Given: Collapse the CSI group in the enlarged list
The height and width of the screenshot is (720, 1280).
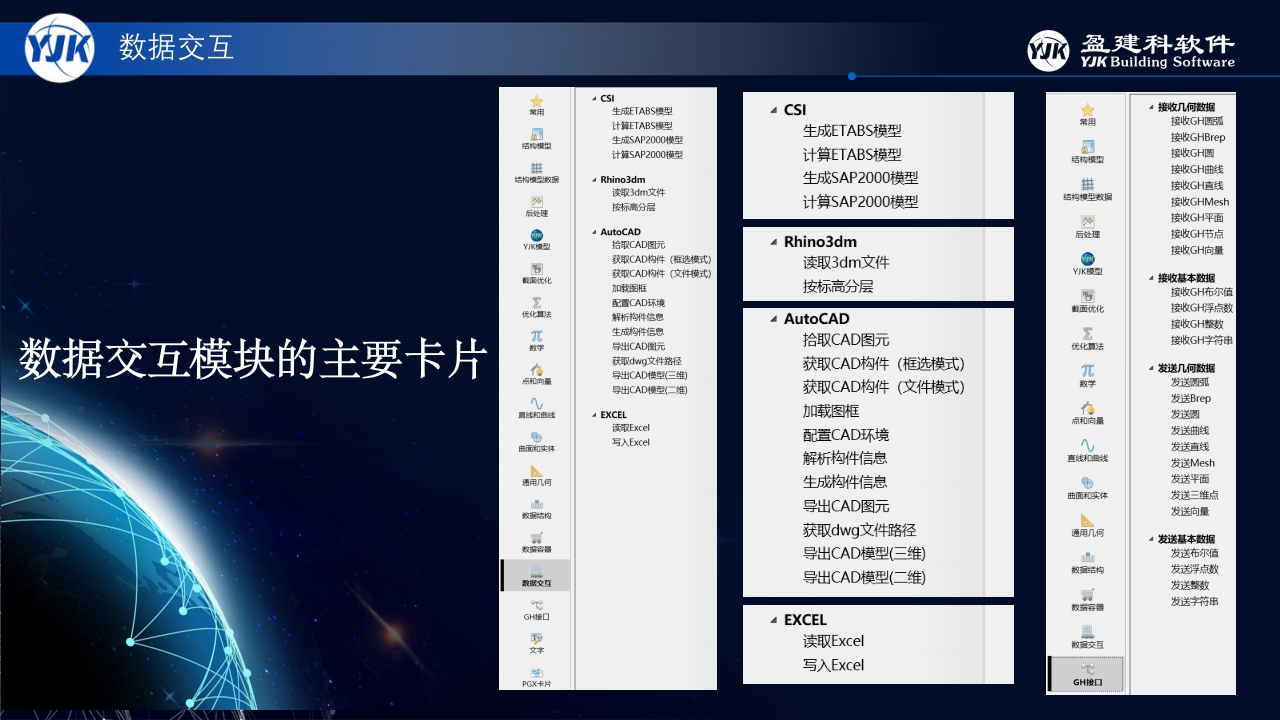Looking at the screenshot, I should click(x=773, y=110).
